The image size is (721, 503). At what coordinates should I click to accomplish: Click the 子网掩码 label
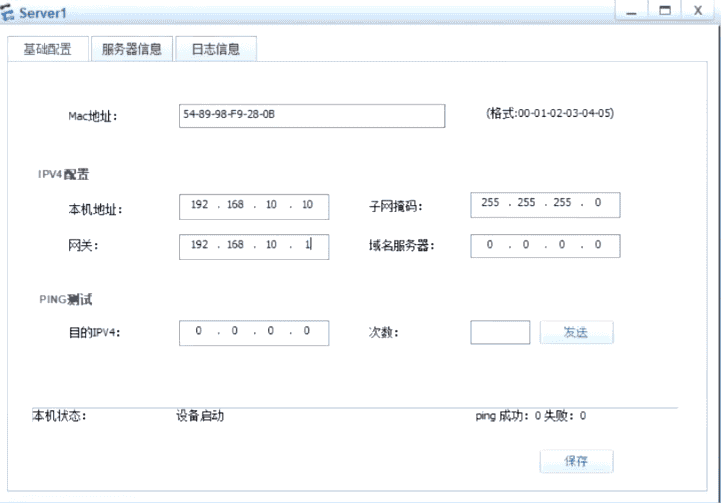pyautogui.click(x=395, y=206)
